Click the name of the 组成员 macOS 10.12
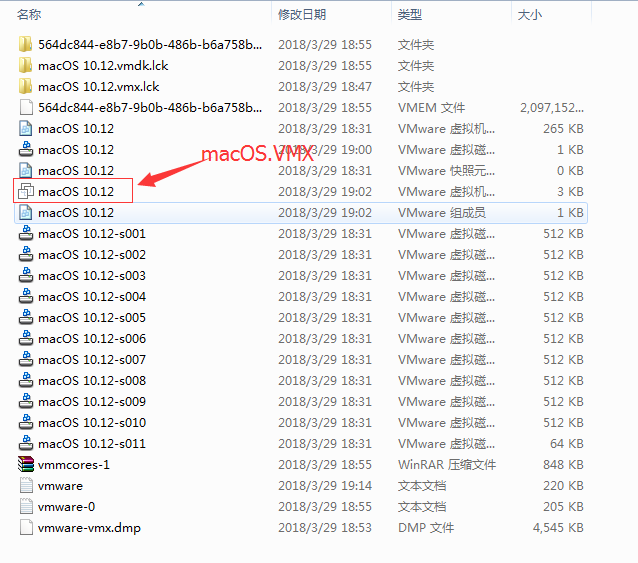 [x=76, y=213]
